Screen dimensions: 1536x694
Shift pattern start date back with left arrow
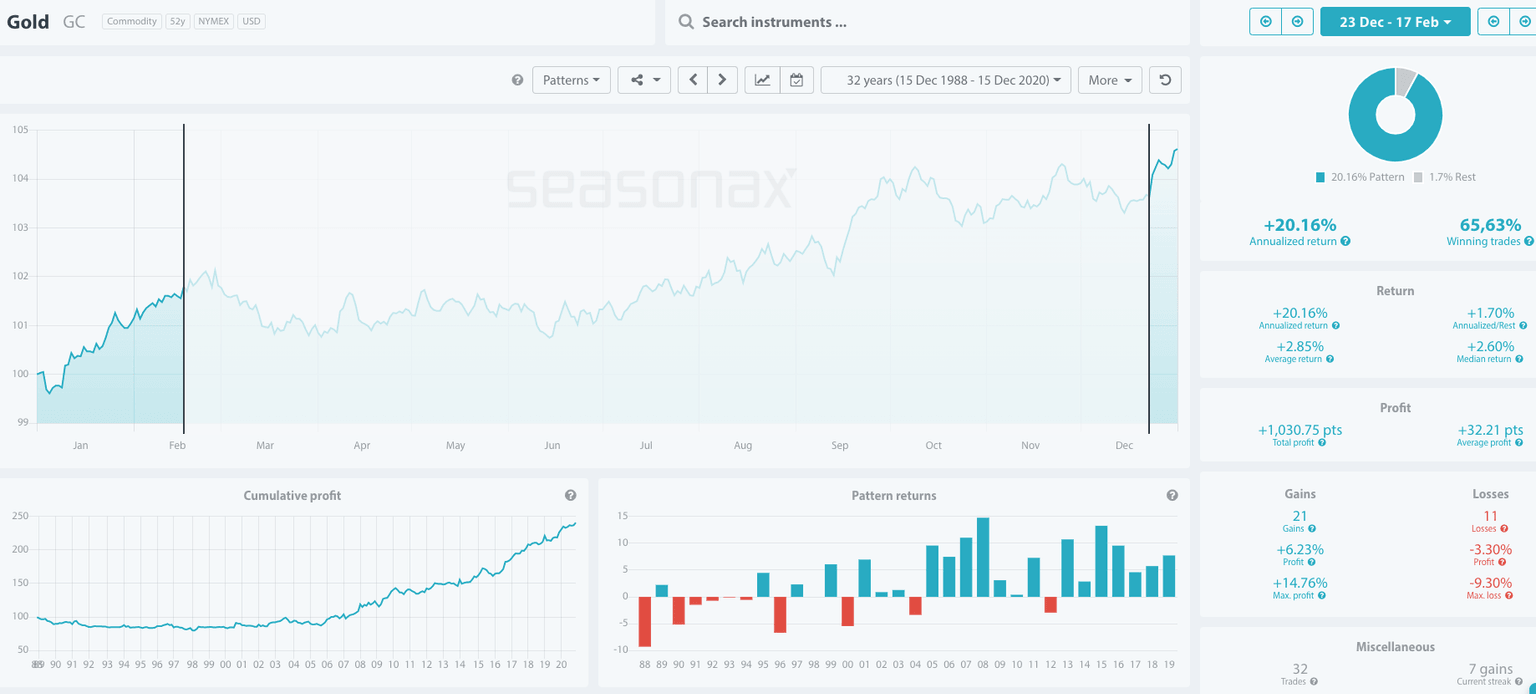pos(1266,21)
